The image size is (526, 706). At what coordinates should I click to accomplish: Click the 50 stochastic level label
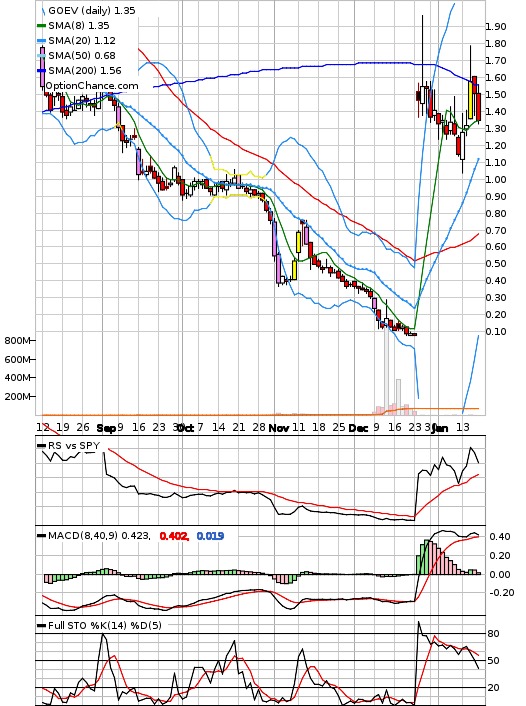coord(494,661)
